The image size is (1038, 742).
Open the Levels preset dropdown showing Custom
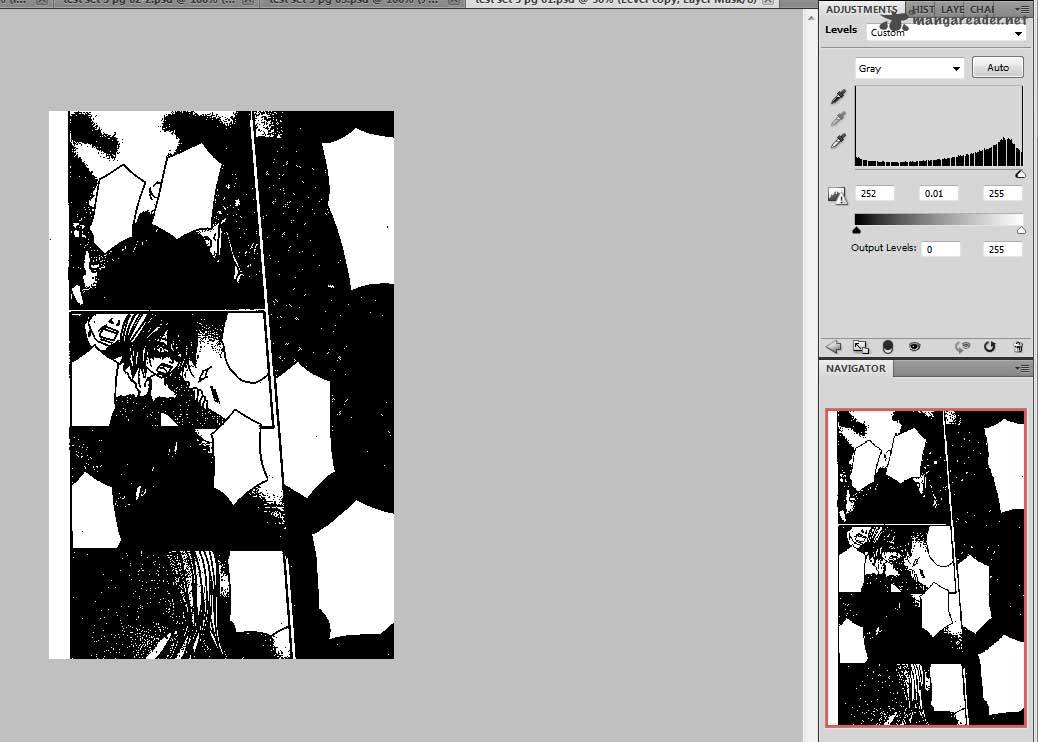(x=947, y=32)
